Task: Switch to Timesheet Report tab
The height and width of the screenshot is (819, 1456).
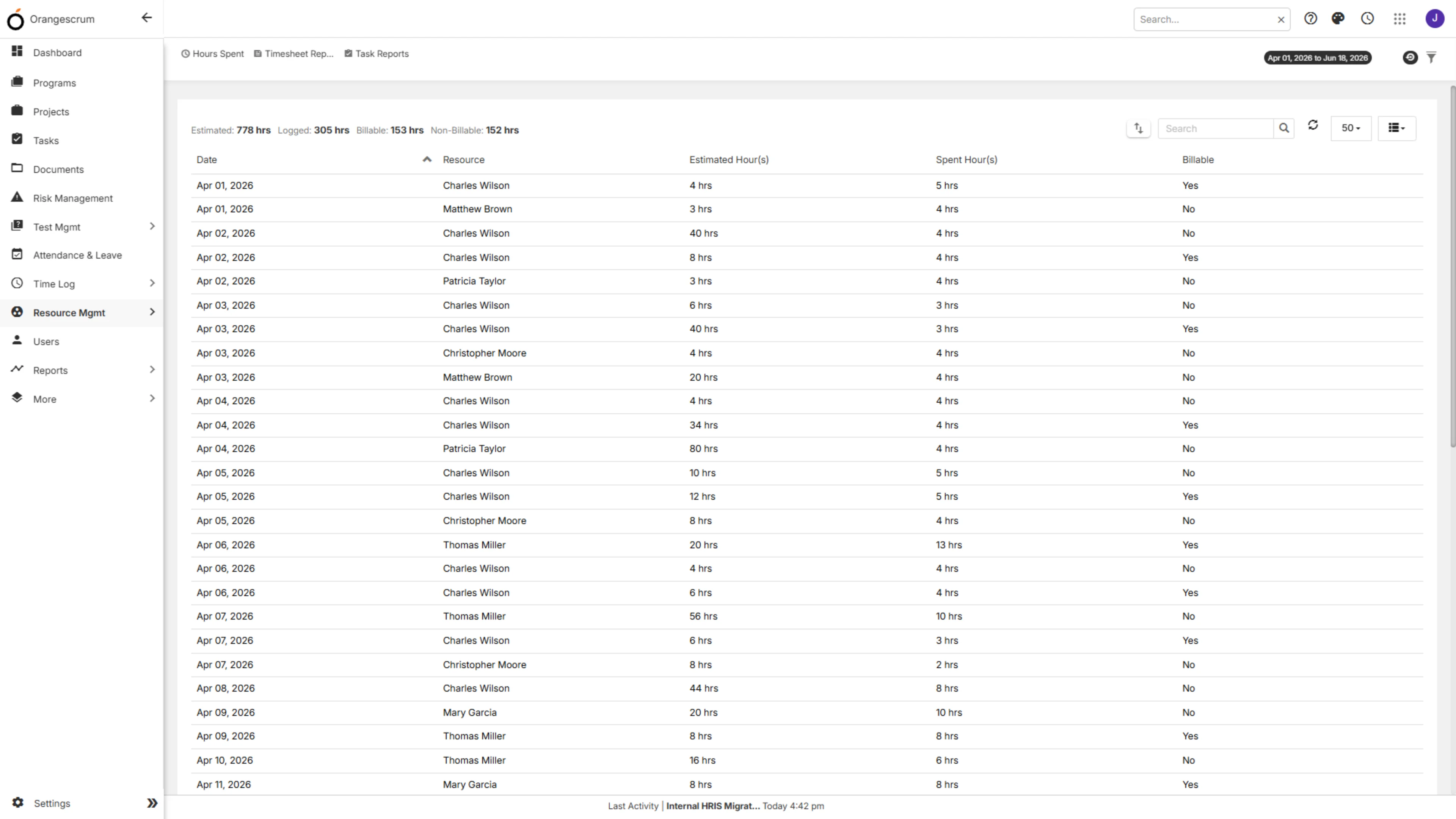Action: tap(293, 54)
